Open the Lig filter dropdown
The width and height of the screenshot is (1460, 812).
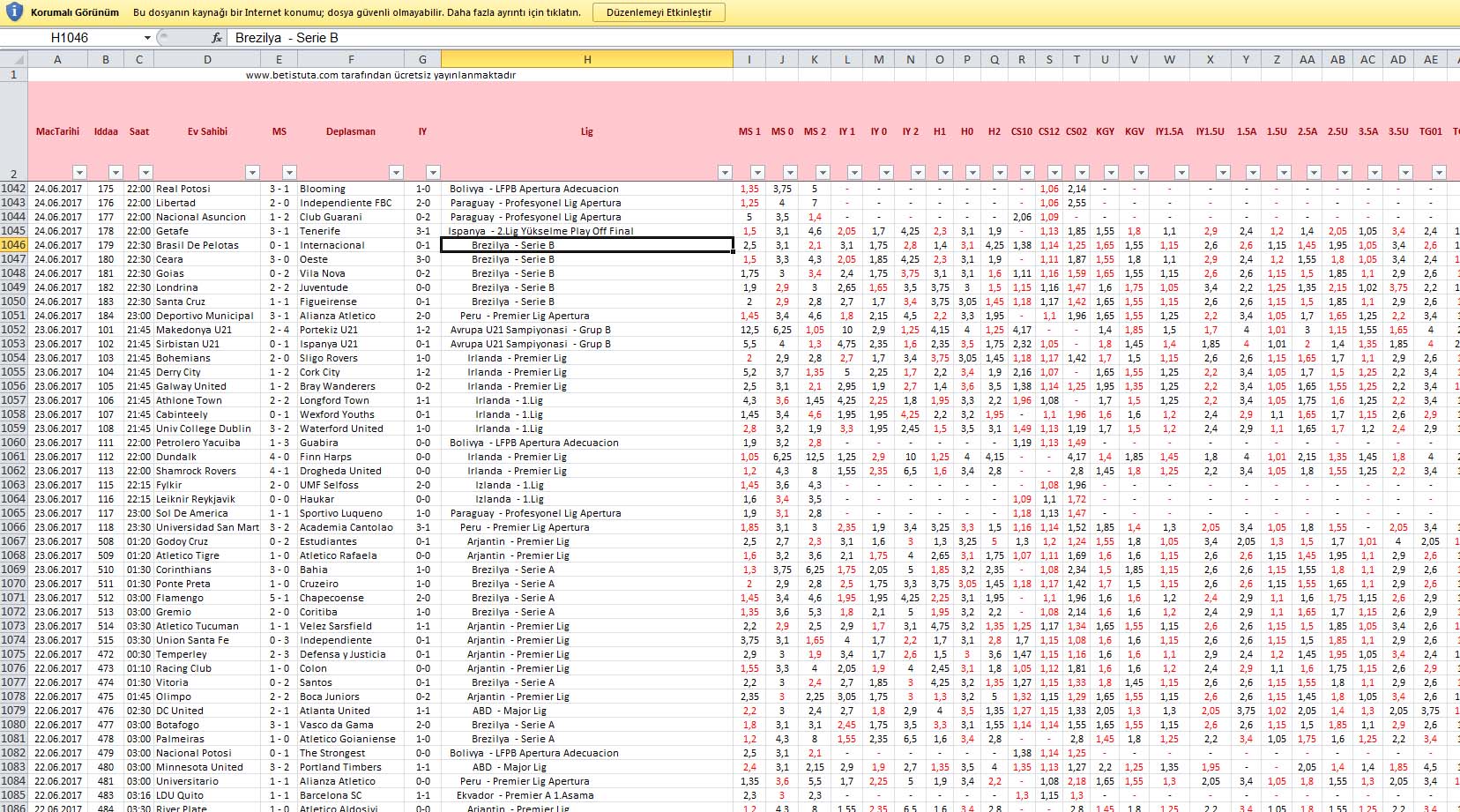click(x=726, y=173)
